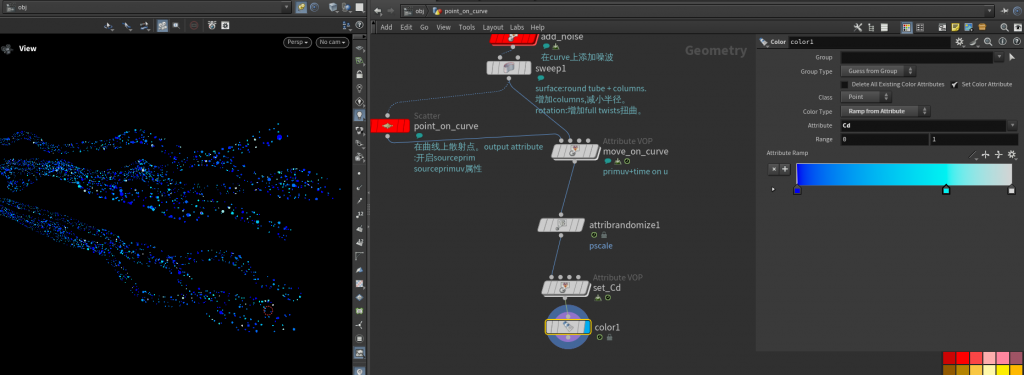This screenshot has width=1024, height=375.
Task: Toggle the highlighted lighting button in viewport sidebar
Action: [x=359, y=115]
